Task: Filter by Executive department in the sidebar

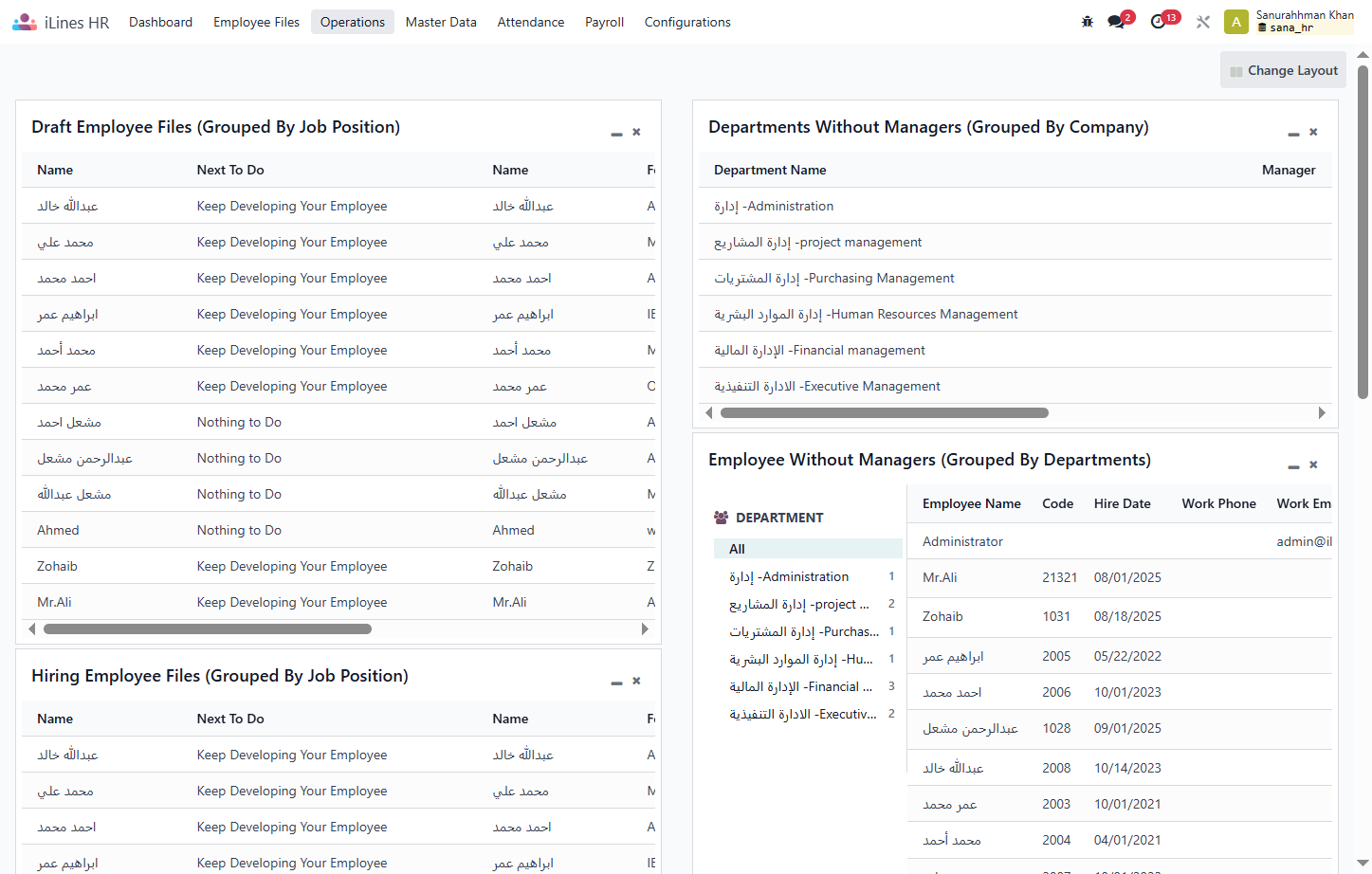Action: tap(808, 714)
